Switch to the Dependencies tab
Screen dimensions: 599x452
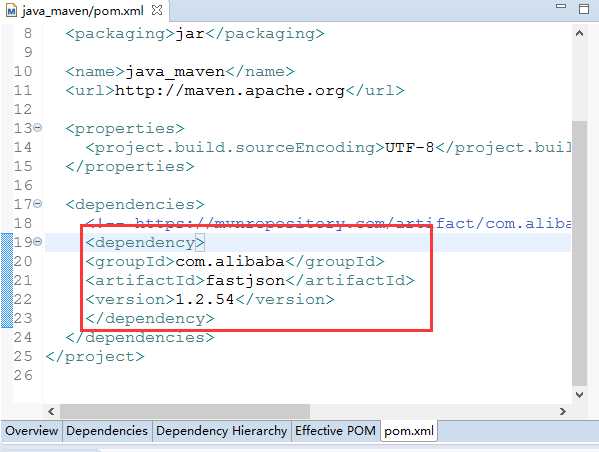pyautogui.click(x=107, y=431)
